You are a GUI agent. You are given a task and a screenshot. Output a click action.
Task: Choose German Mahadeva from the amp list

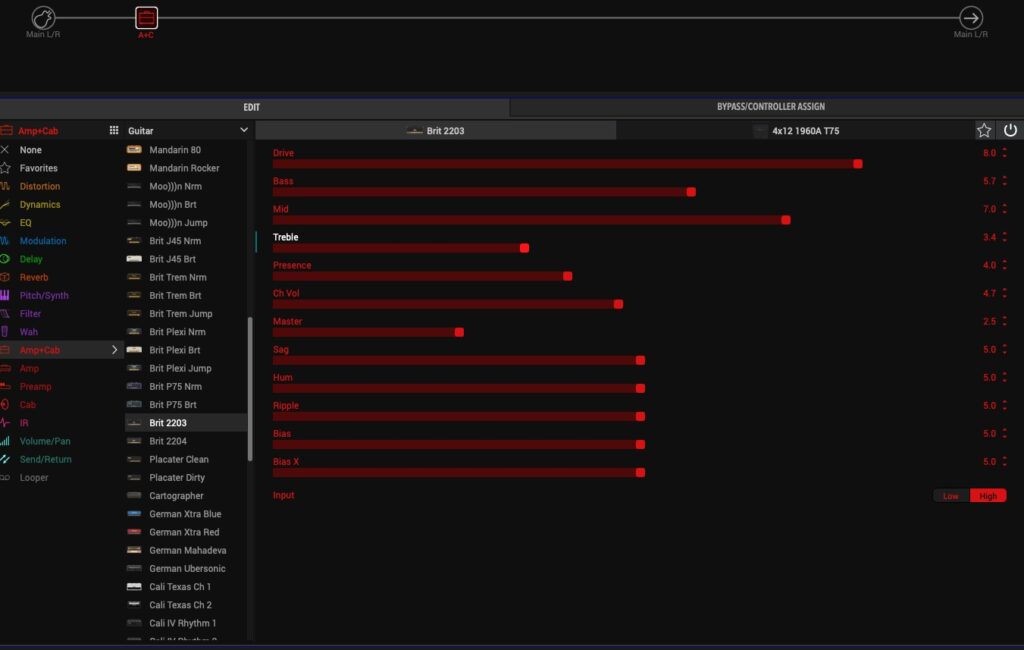(x=187, y=550)
